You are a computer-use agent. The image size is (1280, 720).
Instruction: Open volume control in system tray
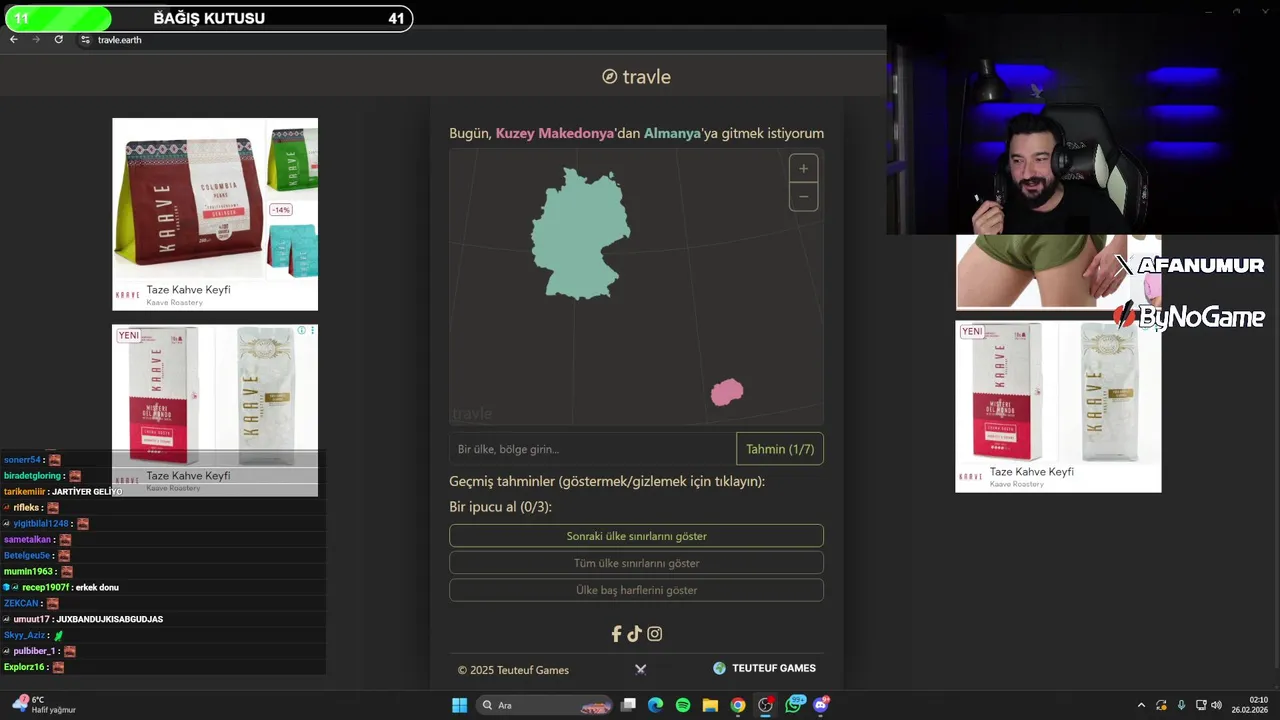pyautogui.click(x=1216, y=705)
